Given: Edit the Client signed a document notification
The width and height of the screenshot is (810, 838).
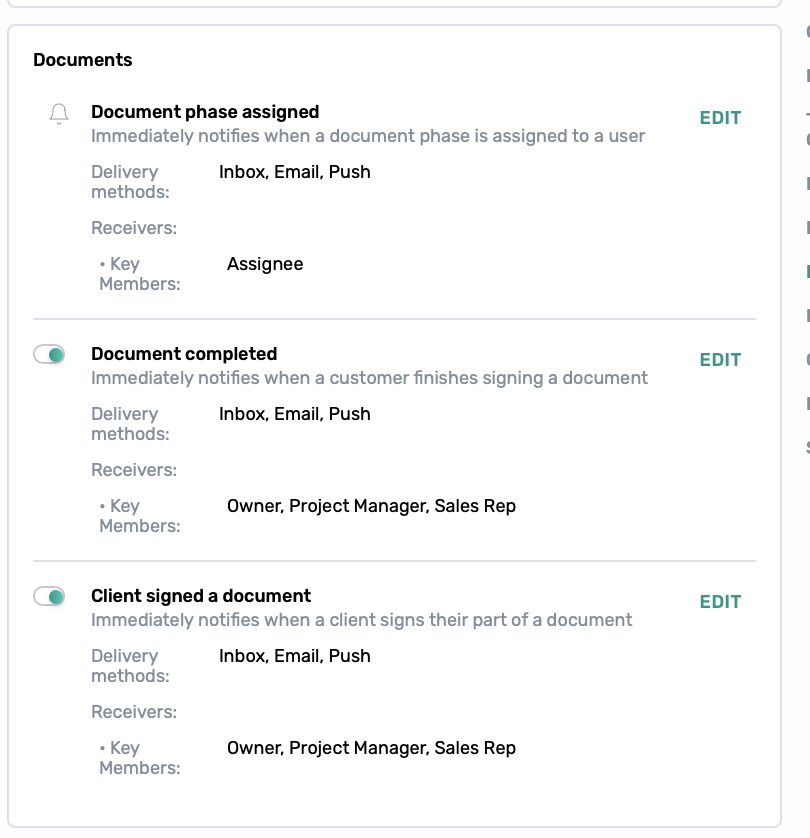Looking at the screenshot, I should tap(720, 602).
